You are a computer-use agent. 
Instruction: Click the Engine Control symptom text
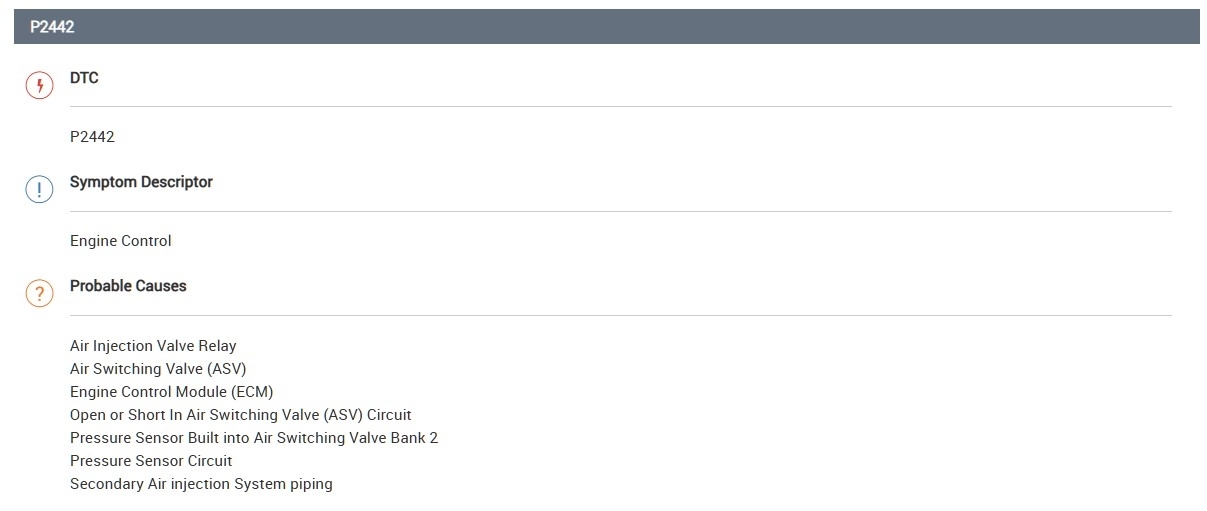tap(120, 241)
